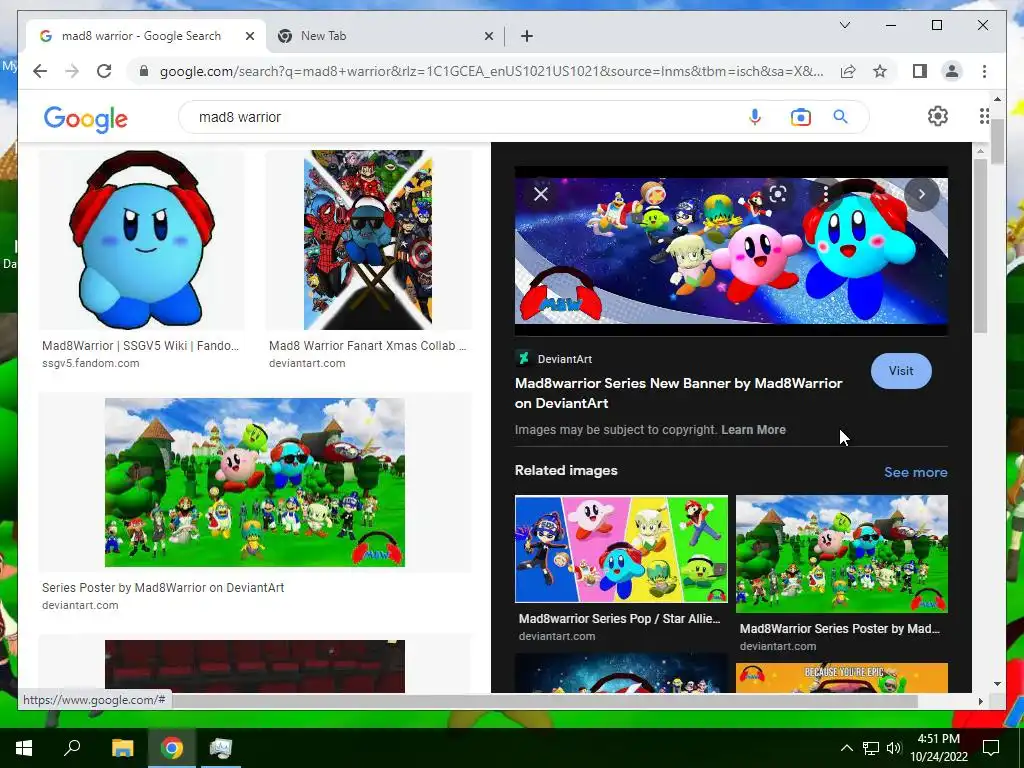Submit search with magnifier icon

coord(840,117)
